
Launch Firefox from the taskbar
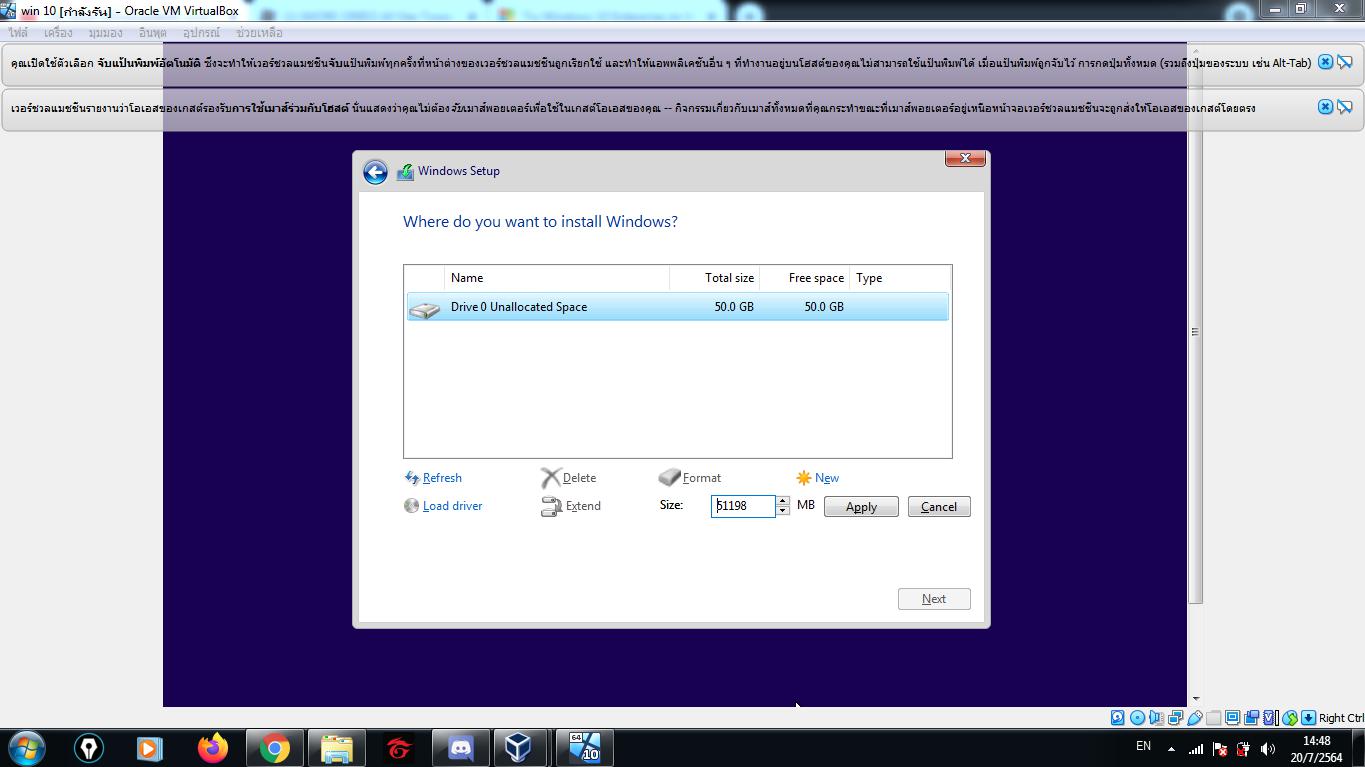click(x=212, y=748)
